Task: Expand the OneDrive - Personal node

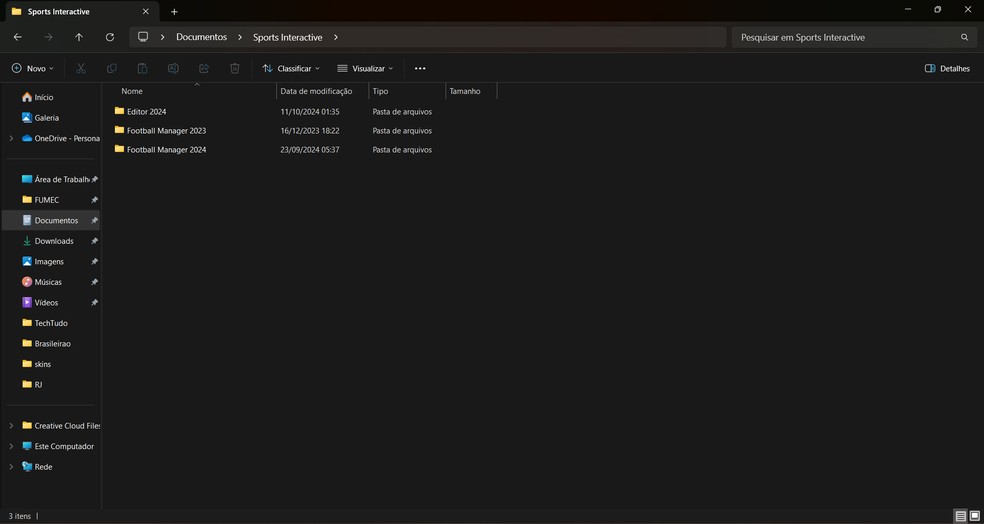Action: (11, 138)
